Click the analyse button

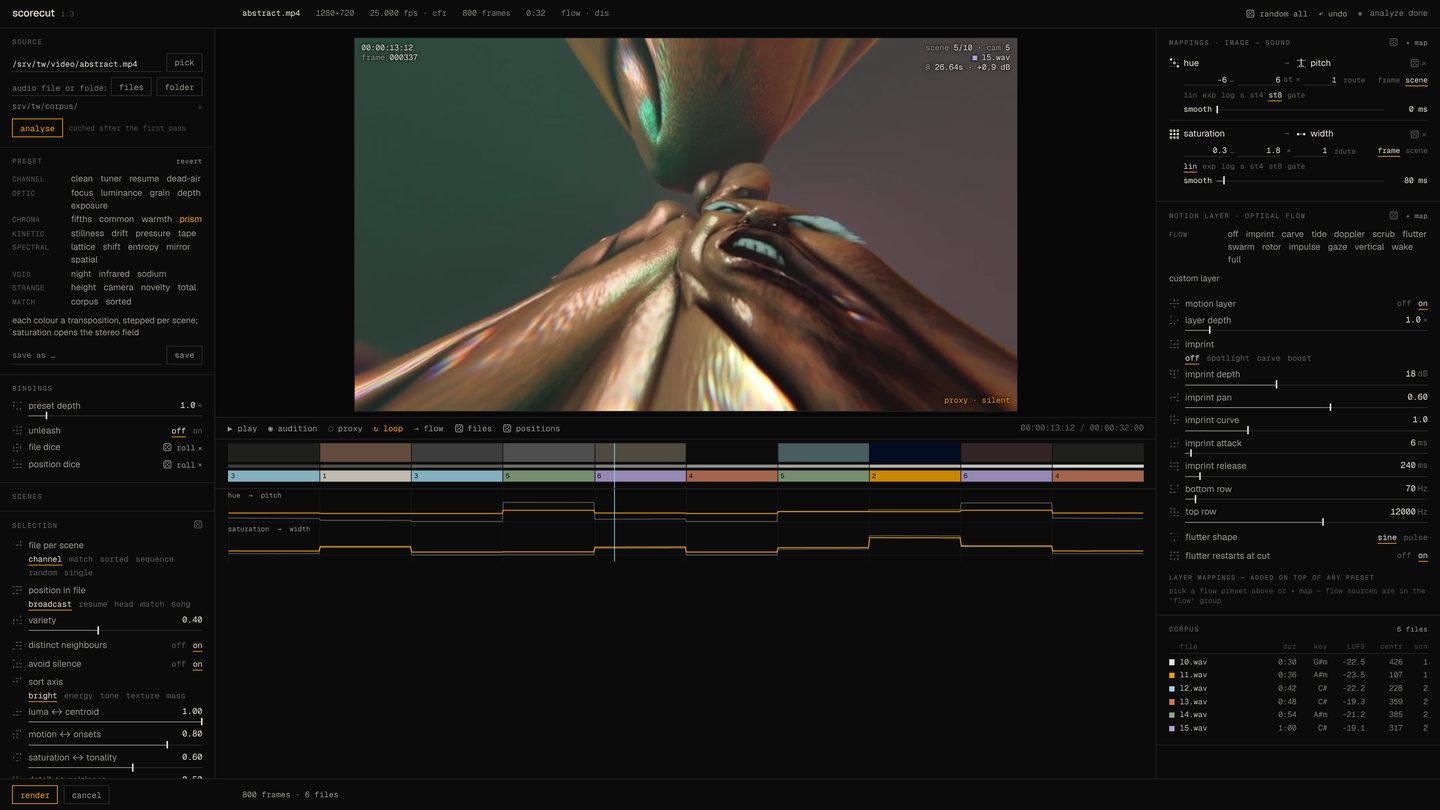[x=37, y=128]
